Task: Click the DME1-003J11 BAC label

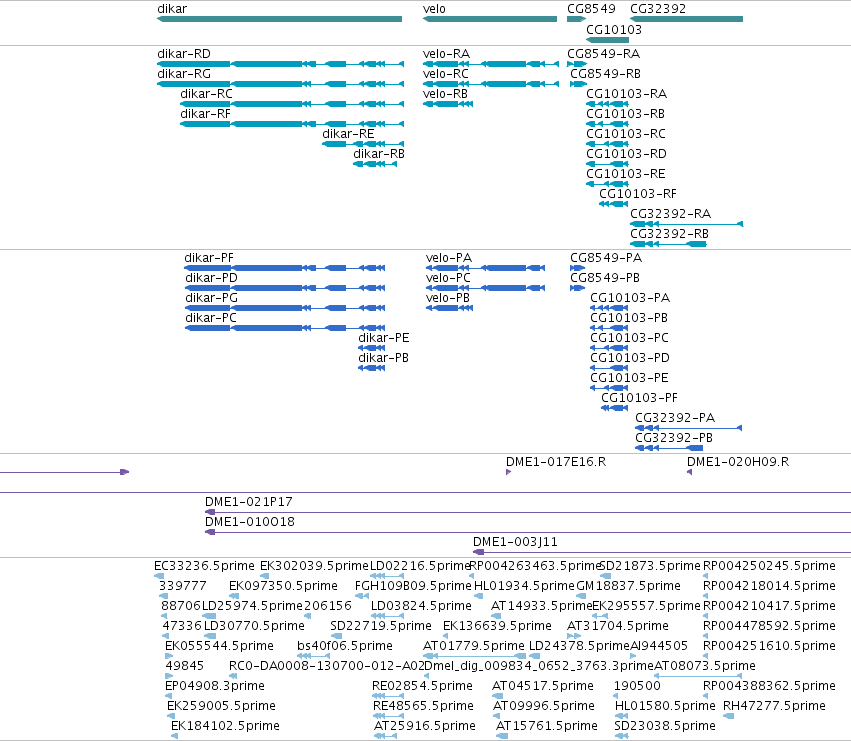Action: 515,542
